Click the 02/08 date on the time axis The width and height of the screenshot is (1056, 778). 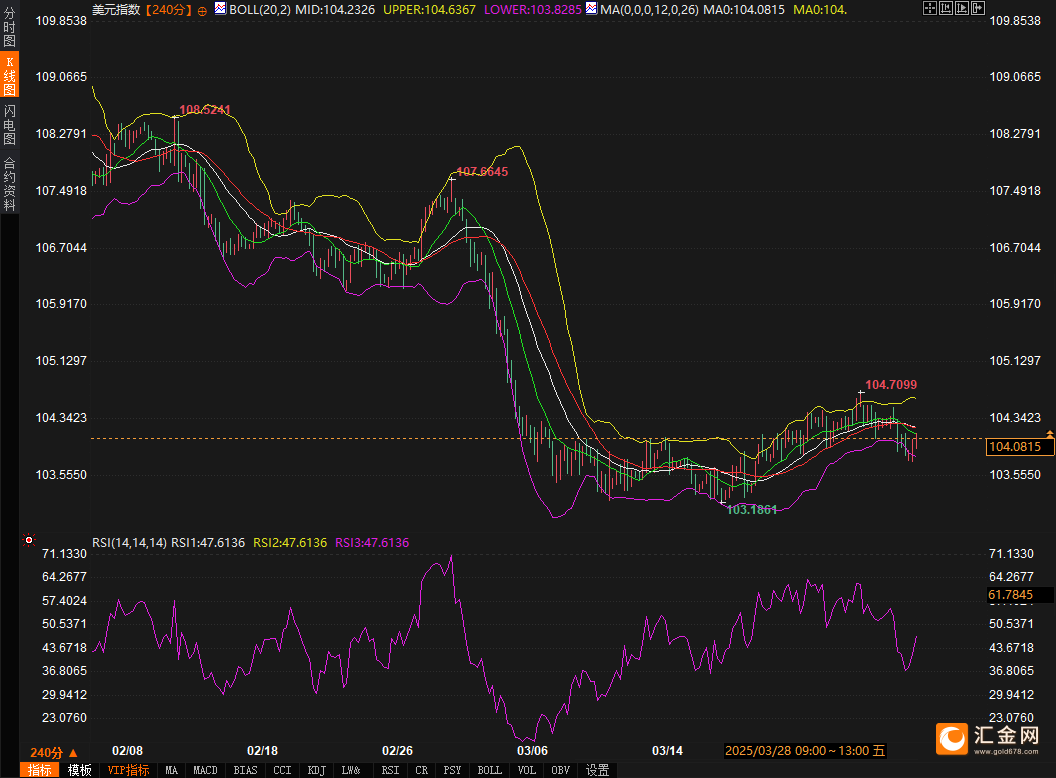[x=127, y=750]
